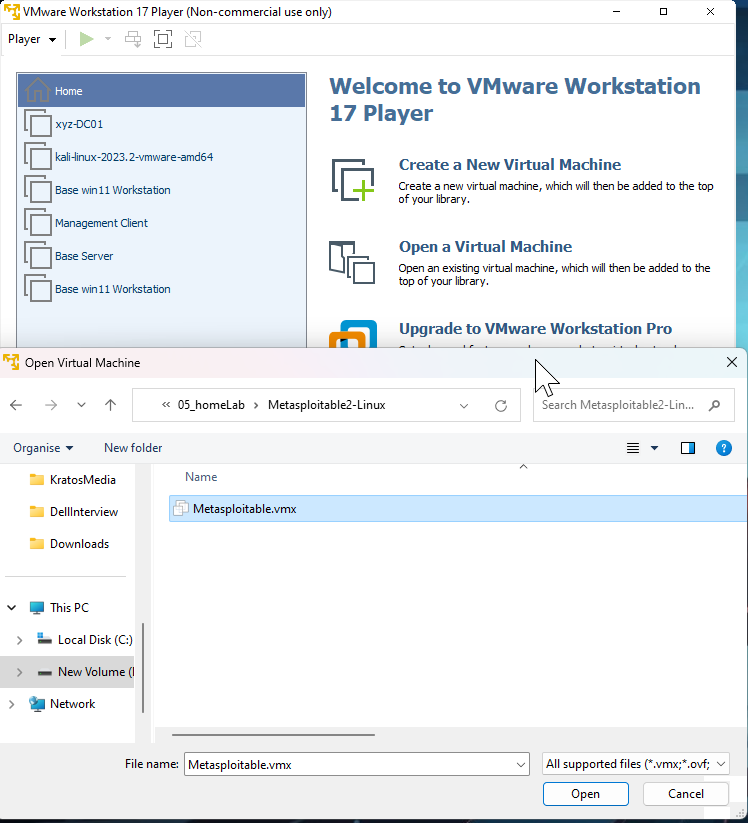Select the xyz-DC01 virtual machine
Screen dimensions: 748x823
pyautogui.click(x=162, y=124)
